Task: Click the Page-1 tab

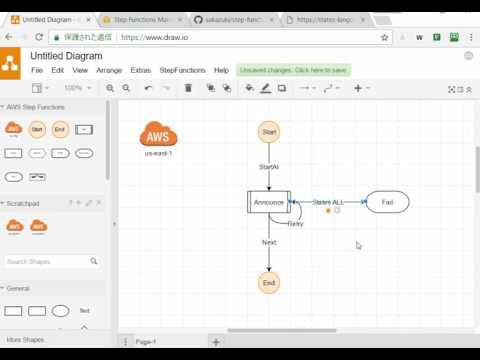Action: [x=146, y=342]
